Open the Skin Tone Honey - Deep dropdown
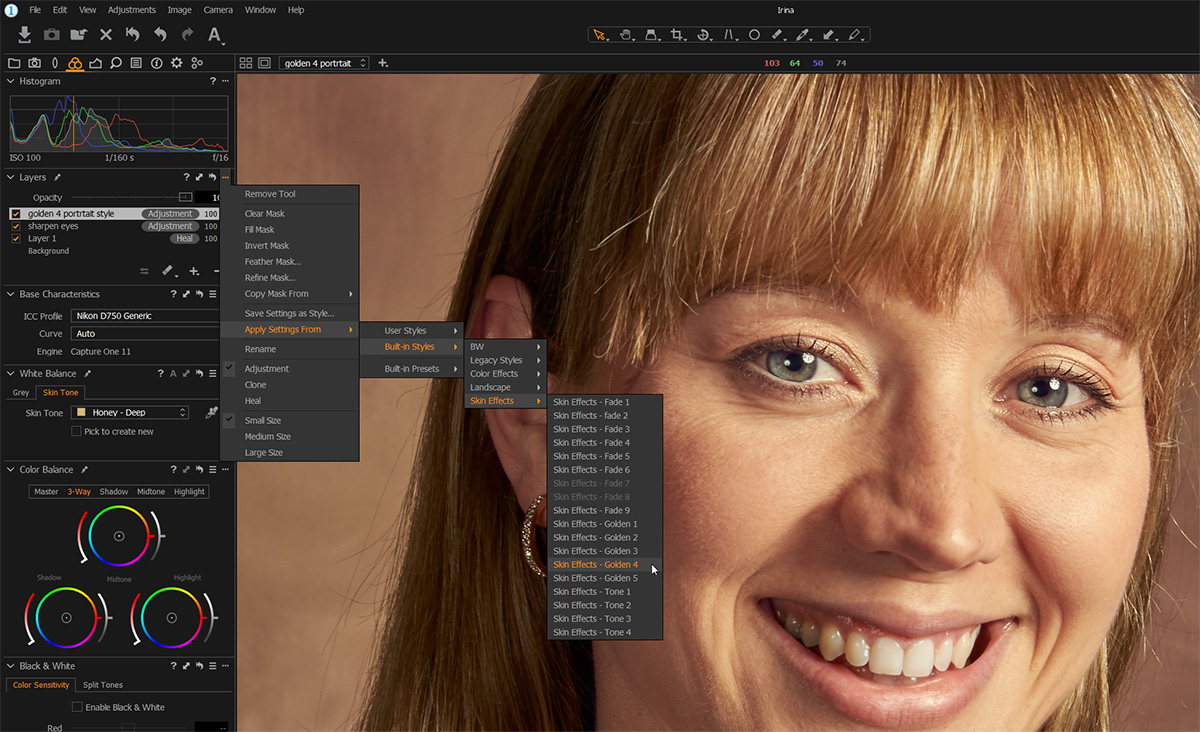 coord(131,412)
